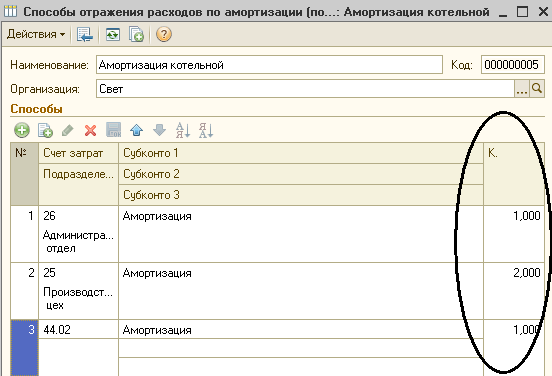
Task: Click the Организация field with Свет
Action: click(305, 89)
